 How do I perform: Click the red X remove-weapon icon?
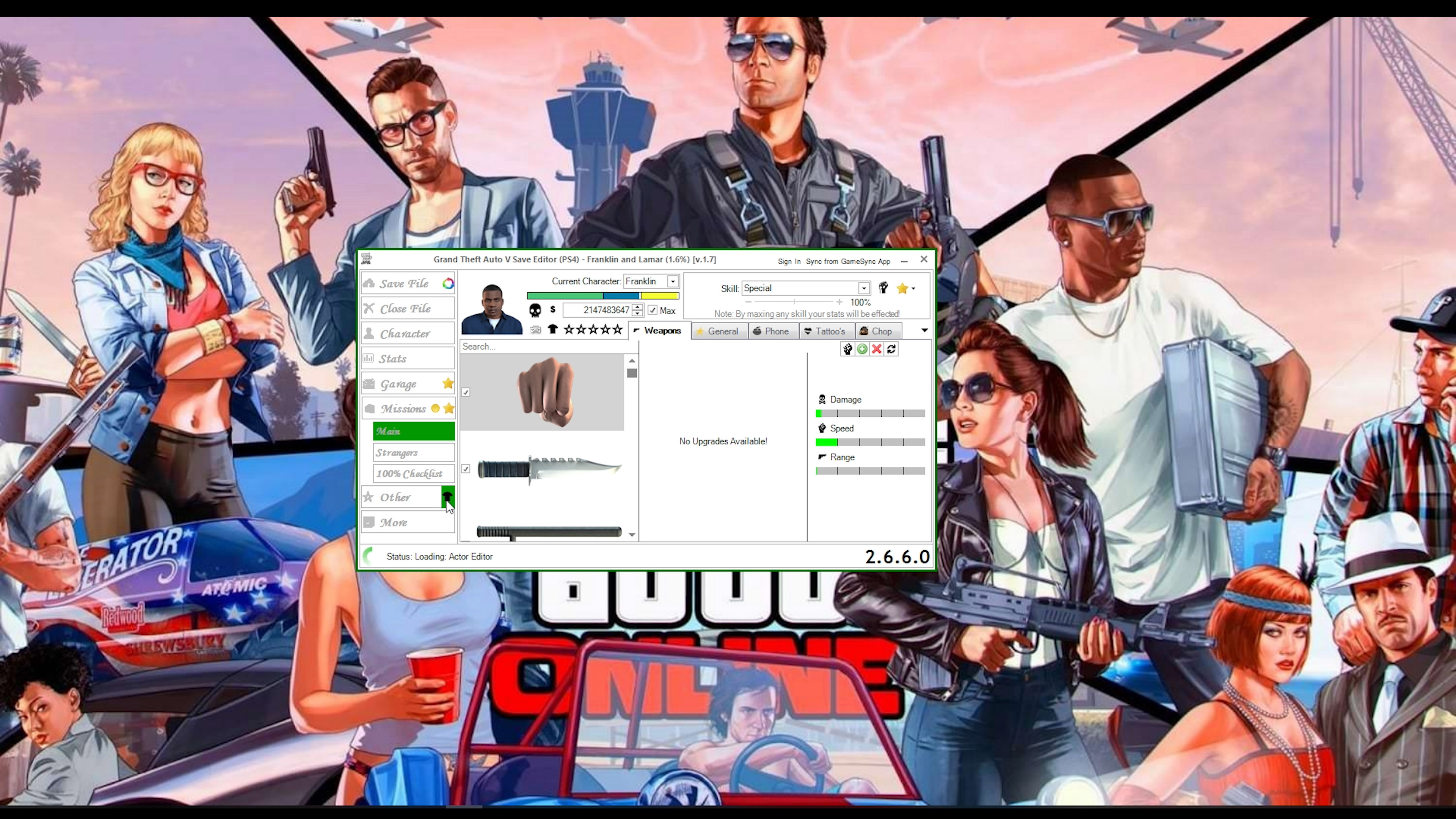[x=877, y=349]
